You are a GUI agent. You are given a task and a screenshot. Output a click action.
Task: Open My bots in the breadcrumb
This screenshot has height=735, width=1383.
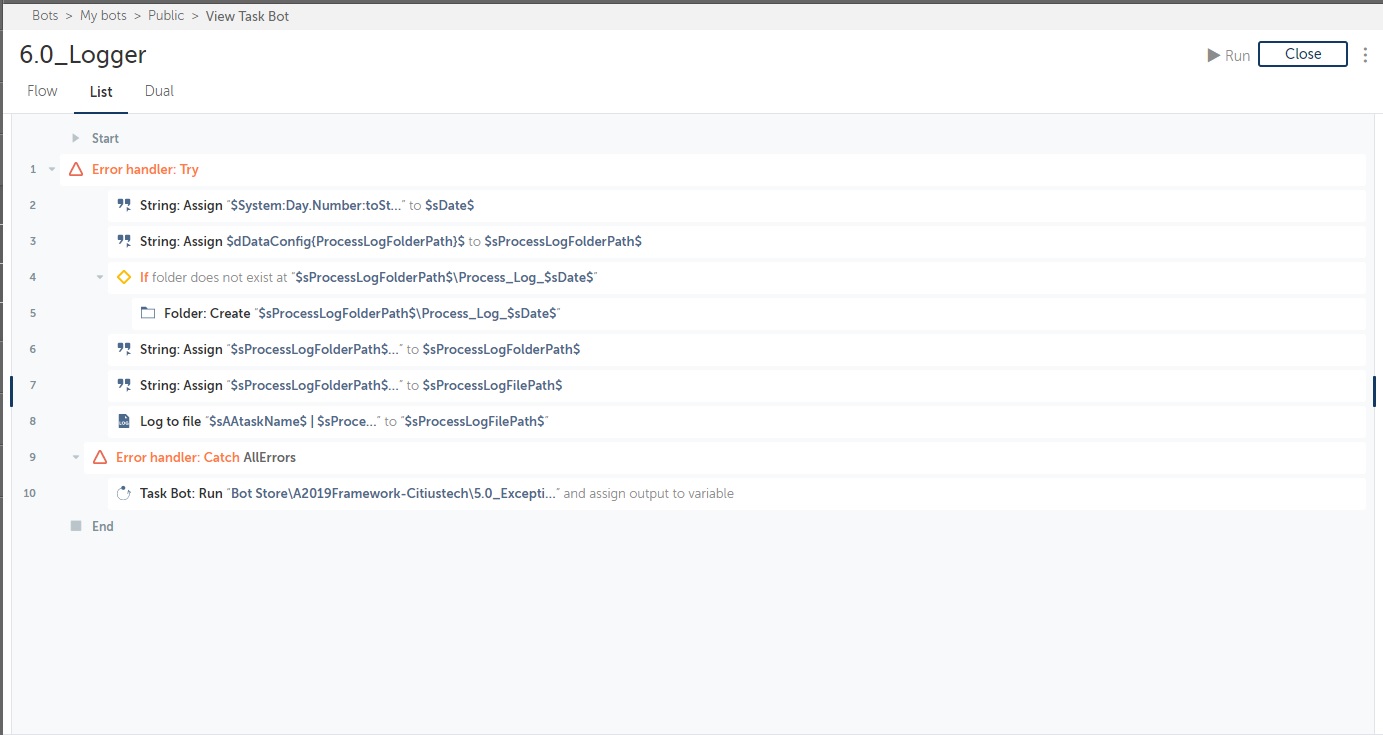tap(104, 16)
